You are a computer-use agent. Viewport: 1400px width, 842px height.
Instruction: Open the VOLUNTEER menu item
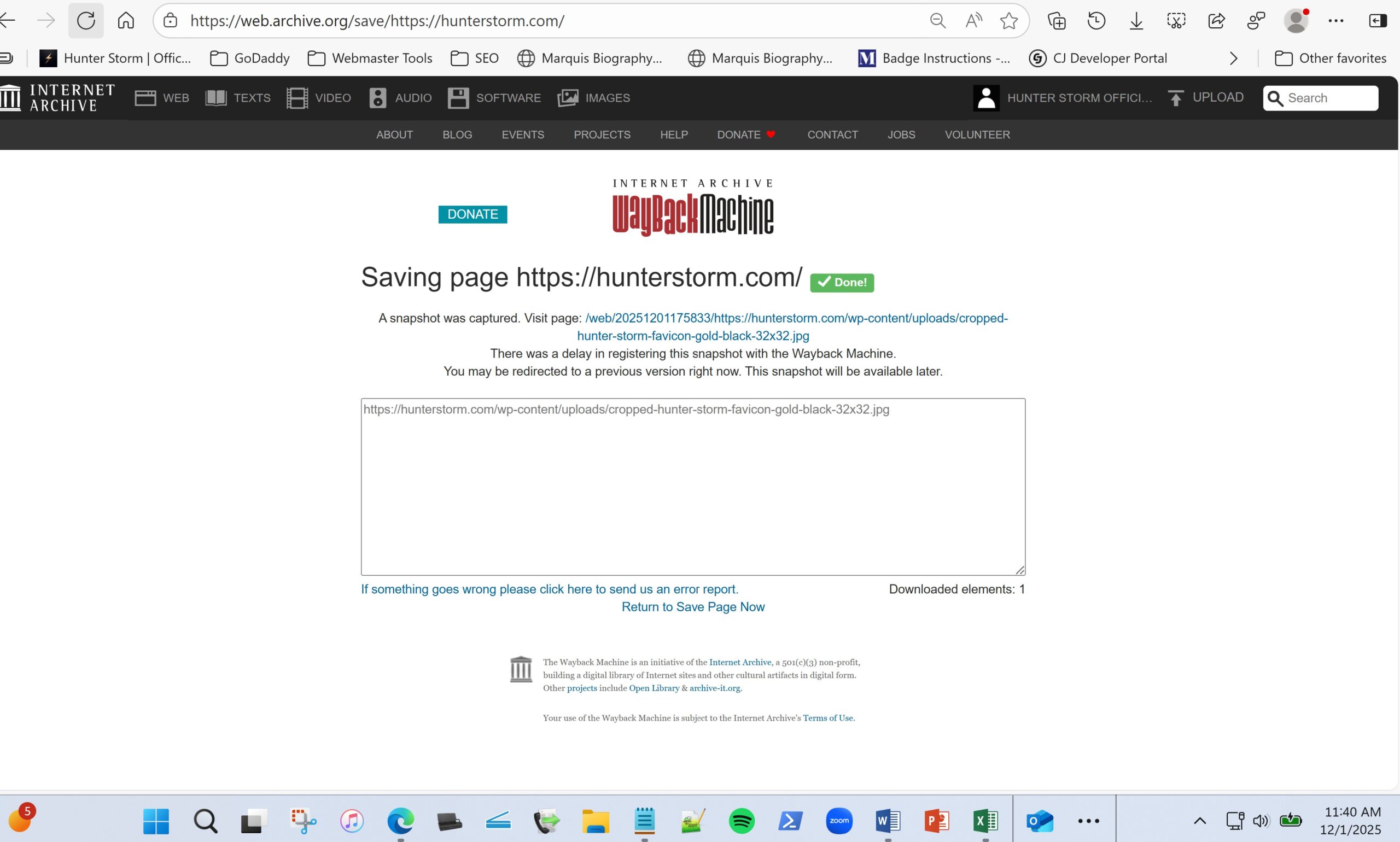(x=977, y=135)
